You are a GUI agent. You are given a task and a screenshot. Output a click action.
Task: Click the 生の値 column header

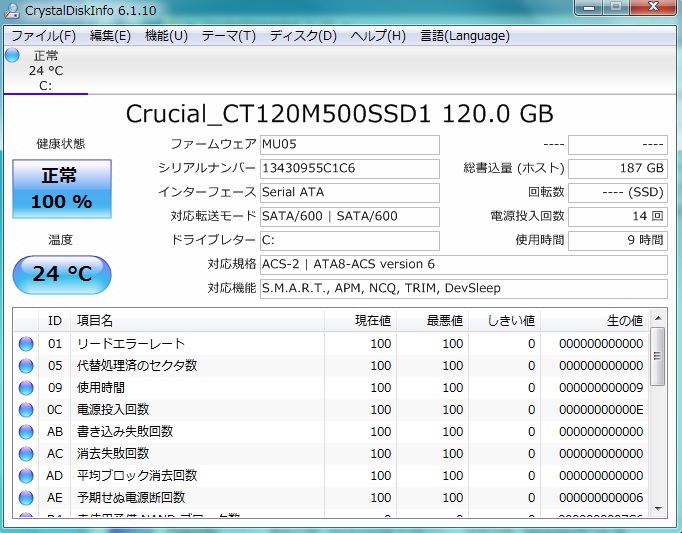click(595, 321)
